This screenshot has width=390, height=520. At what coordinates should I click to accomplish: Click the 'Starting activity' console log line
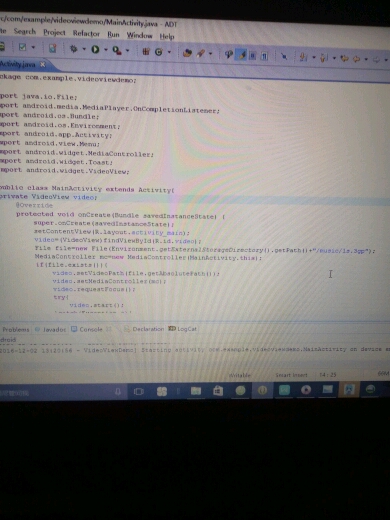click(x=195, y=349)
